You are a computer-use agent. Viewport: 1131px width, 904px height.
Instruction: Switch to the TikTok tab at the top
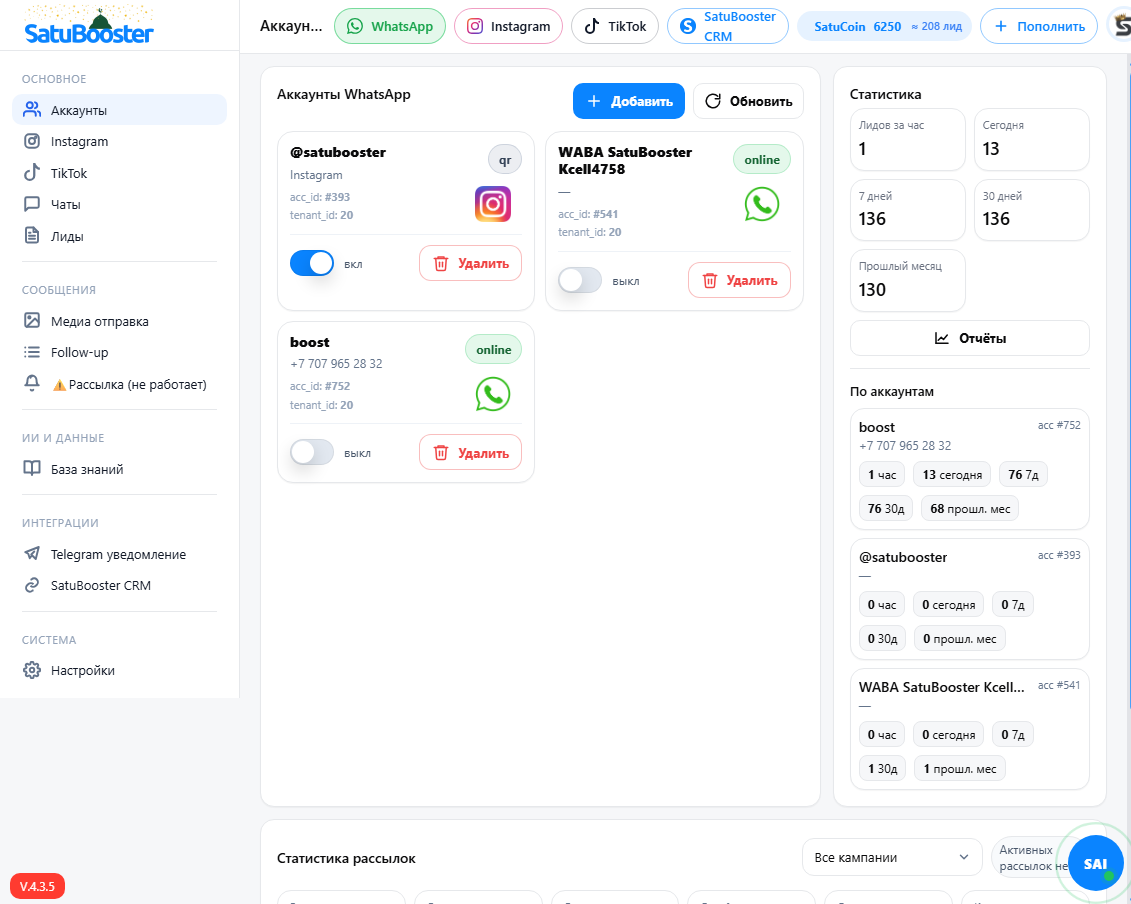click(614, 27)
